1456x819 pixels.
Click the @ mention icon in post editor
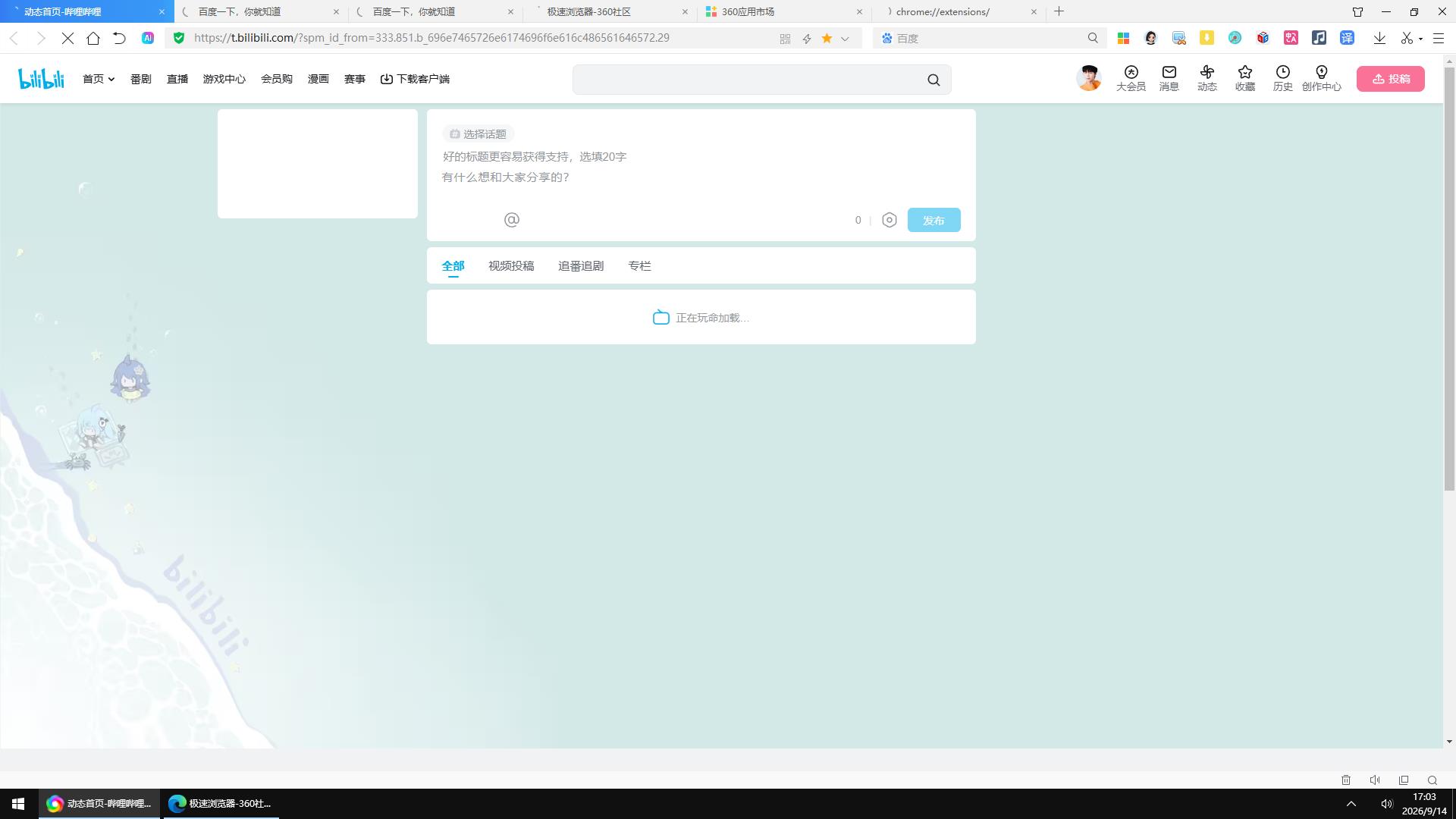tap(512, 220)
